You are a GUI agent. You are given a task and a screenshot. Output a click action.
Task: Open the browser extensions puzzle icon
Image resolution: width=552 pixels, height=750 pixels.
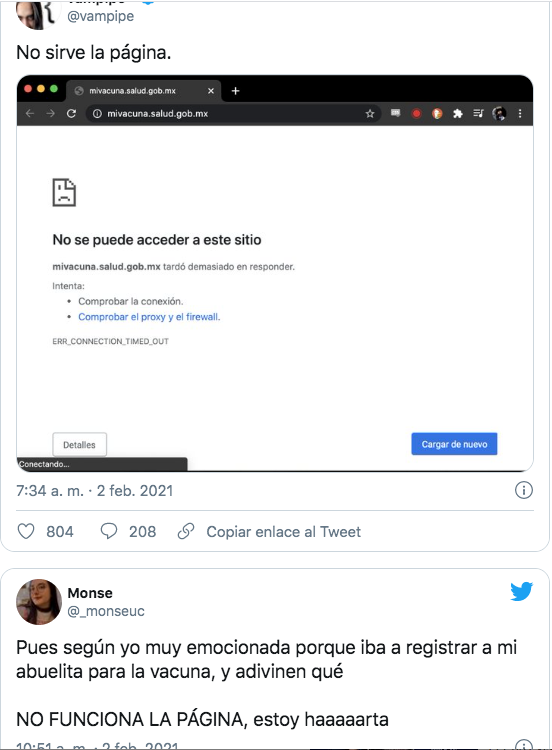[458, 113]
